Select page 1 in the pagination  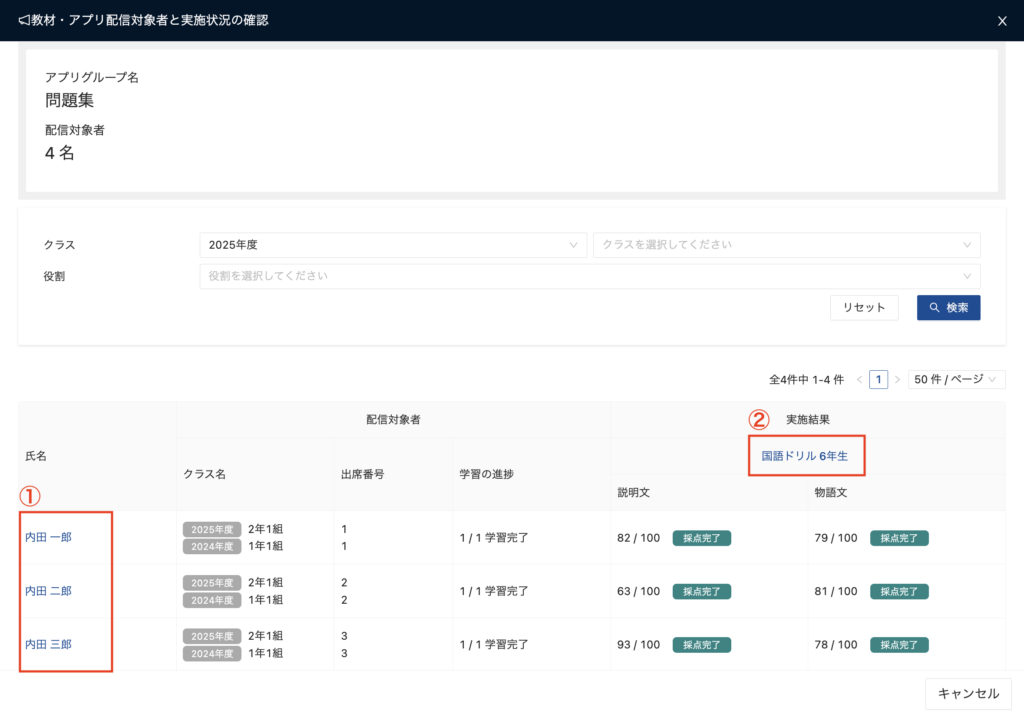click(878, 380)
